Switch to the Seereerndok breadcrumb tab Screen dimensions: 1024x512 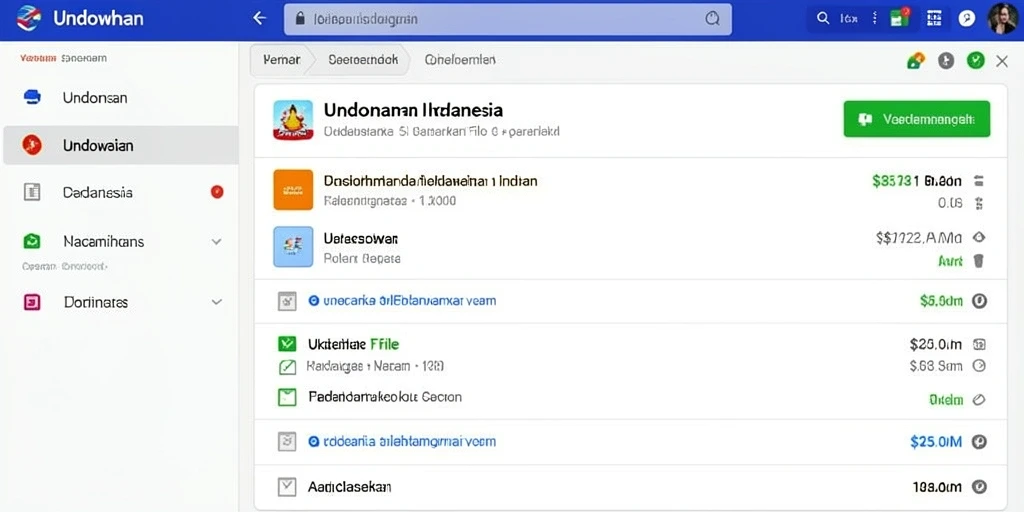point(362,59)
